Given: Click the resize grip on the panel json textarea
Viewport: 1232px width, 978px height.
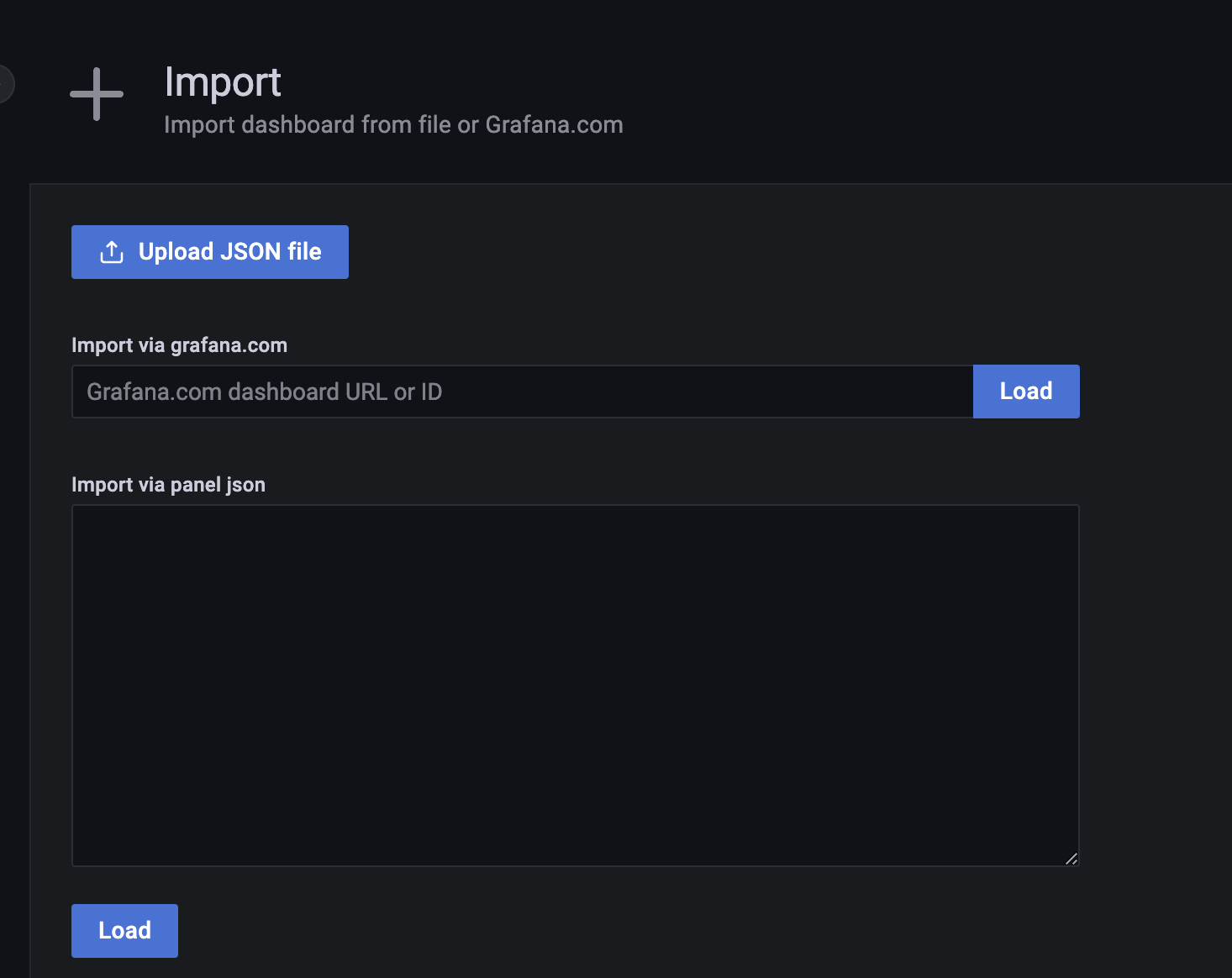Looking at the screenshot, I should pyautogui.click(x=1071, y=858).
